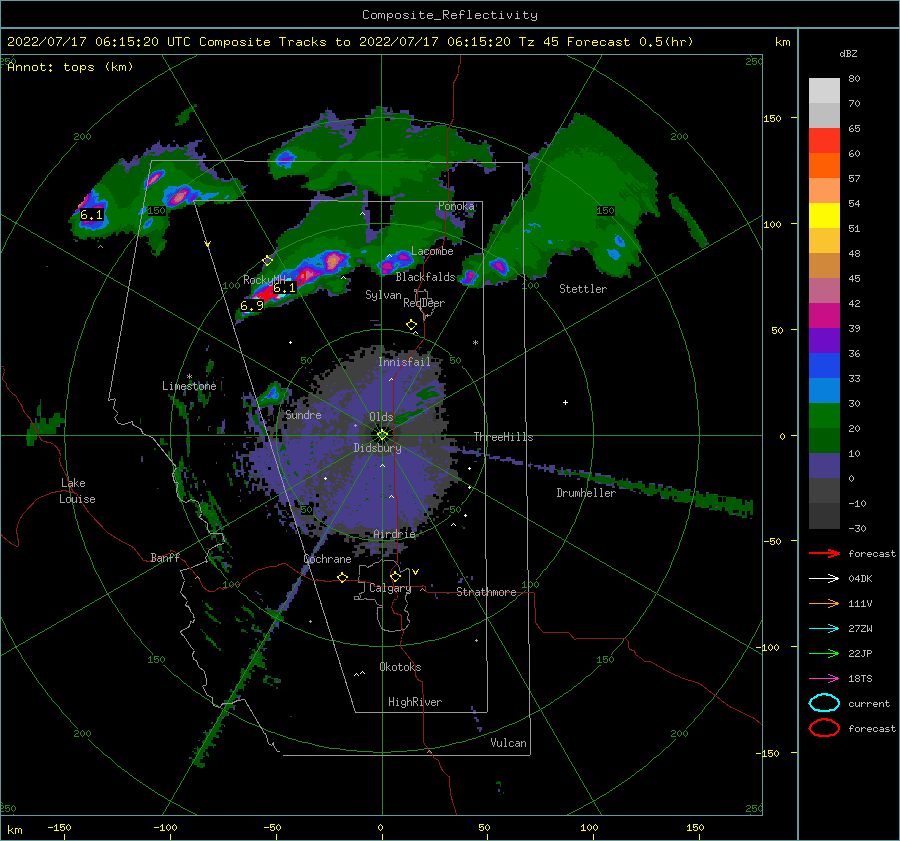Click the Lake Louise label
Viewport: 900px width, 841px height.
(x=77, y=491)
